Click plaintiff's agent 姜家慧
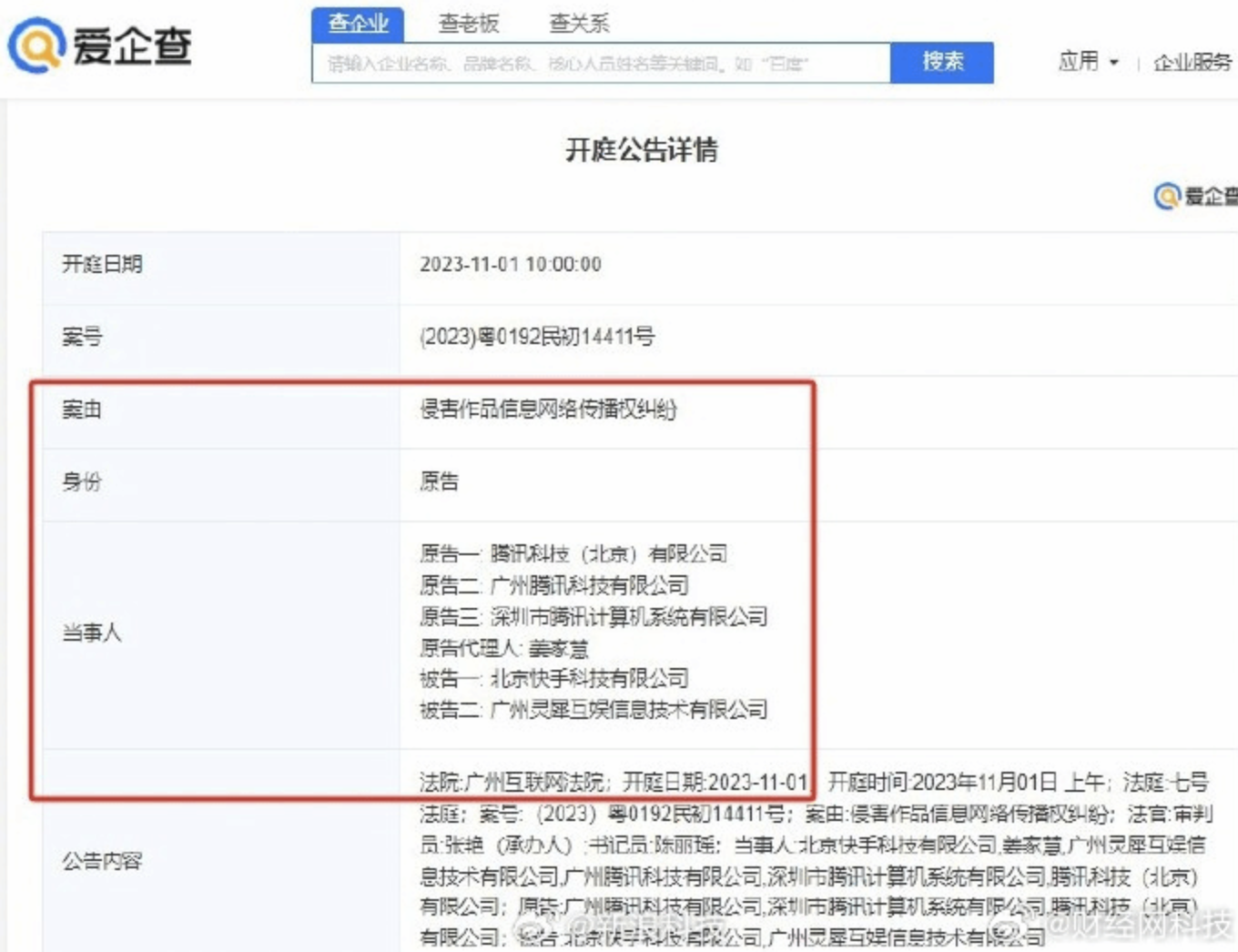Viewport: 1238px width, 952px height. pos(558,648)
